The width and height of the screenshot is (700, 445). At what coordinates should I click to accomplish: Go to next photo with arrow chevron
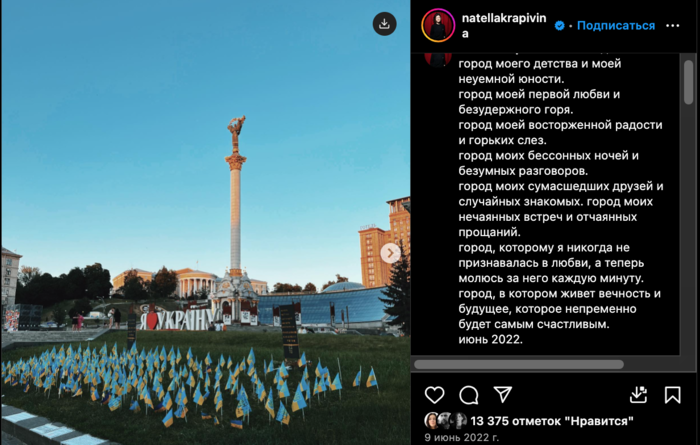(390, 253)
